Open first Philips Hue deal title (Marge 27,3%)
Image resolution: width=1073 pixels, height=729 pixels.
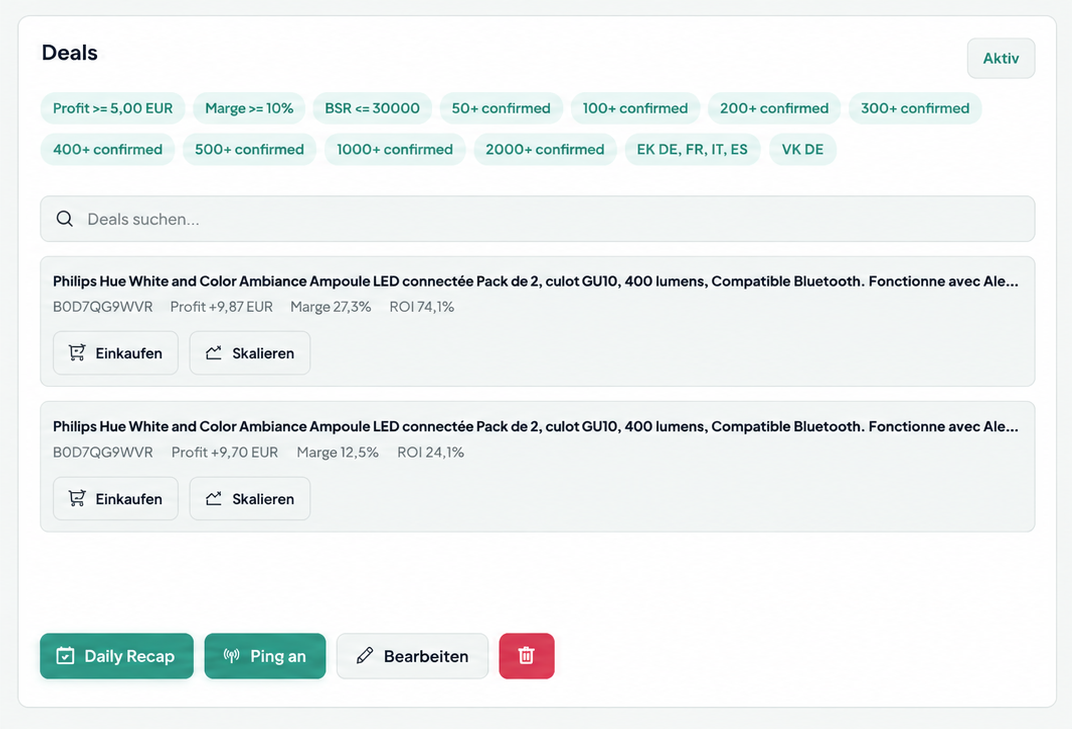[x=535, y=281]
